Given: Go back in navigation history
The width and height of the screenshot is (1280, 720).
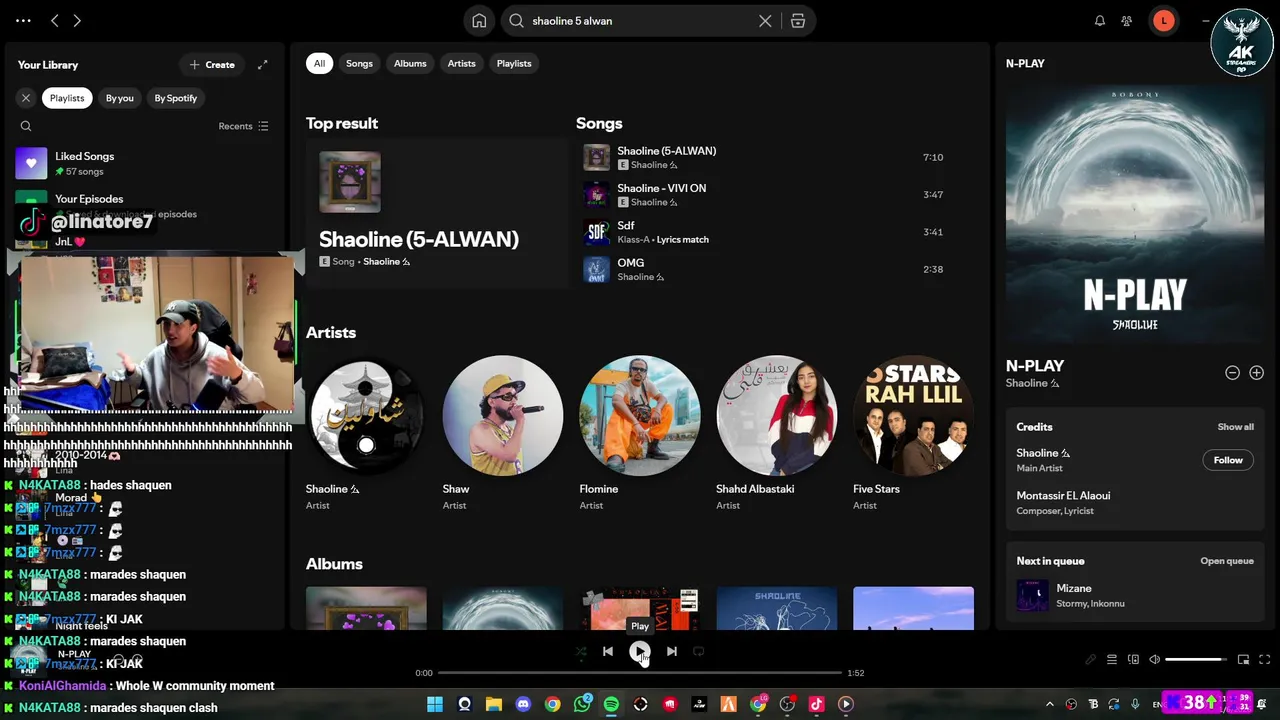Looking at the screenshot, I should pyautogui.click(x=55, y=21).
